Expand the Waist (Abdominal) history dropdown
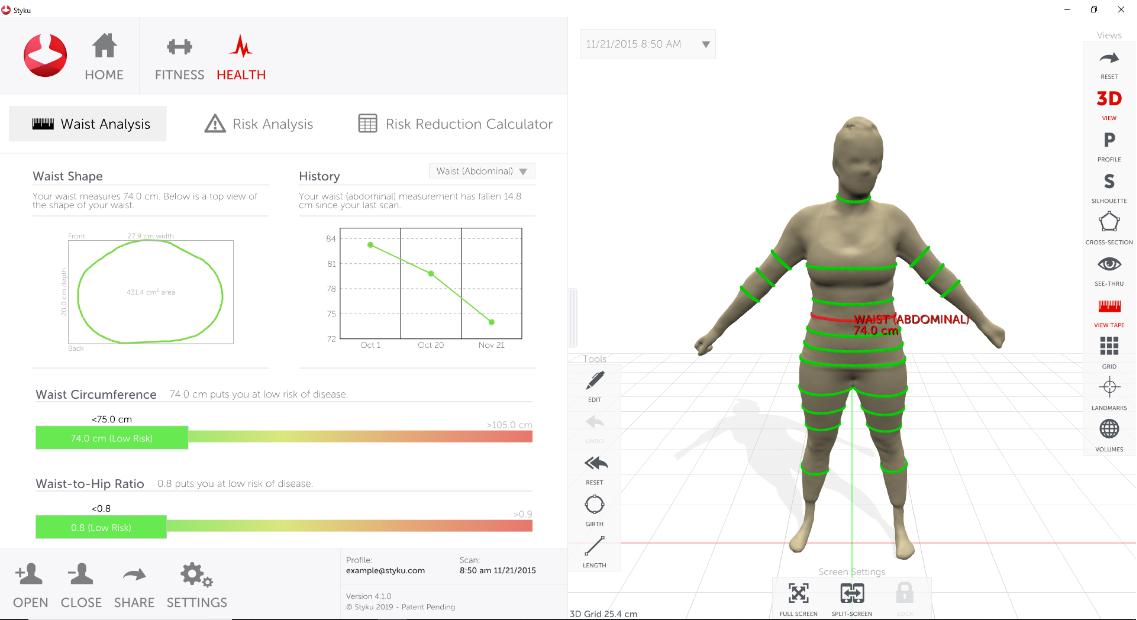 coord(482,171)
